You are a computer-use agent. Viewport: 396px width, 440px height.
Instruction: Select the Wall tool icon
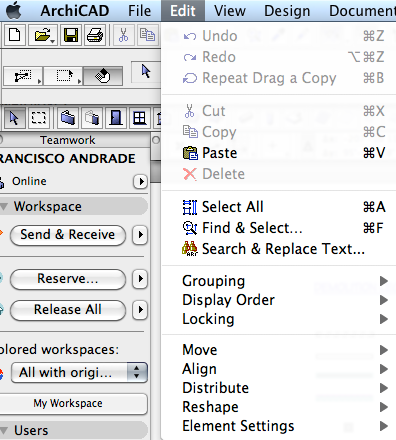point(68,118)
